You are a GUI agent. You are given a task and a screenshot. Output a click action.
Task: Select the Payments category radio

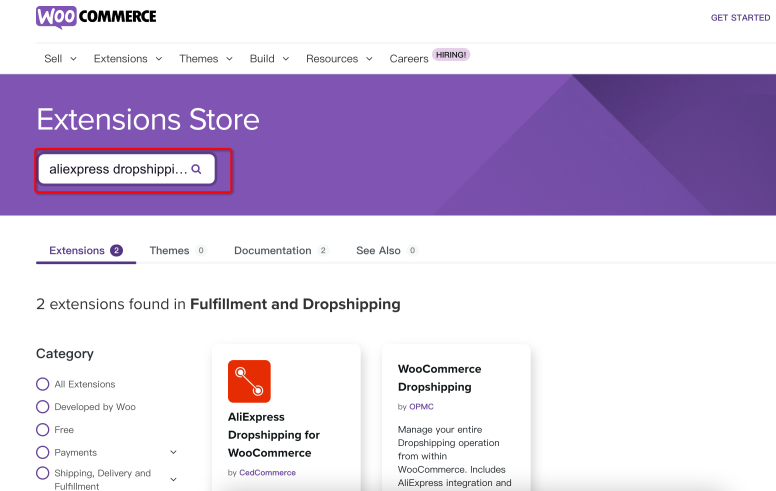(x=43, y=452)
